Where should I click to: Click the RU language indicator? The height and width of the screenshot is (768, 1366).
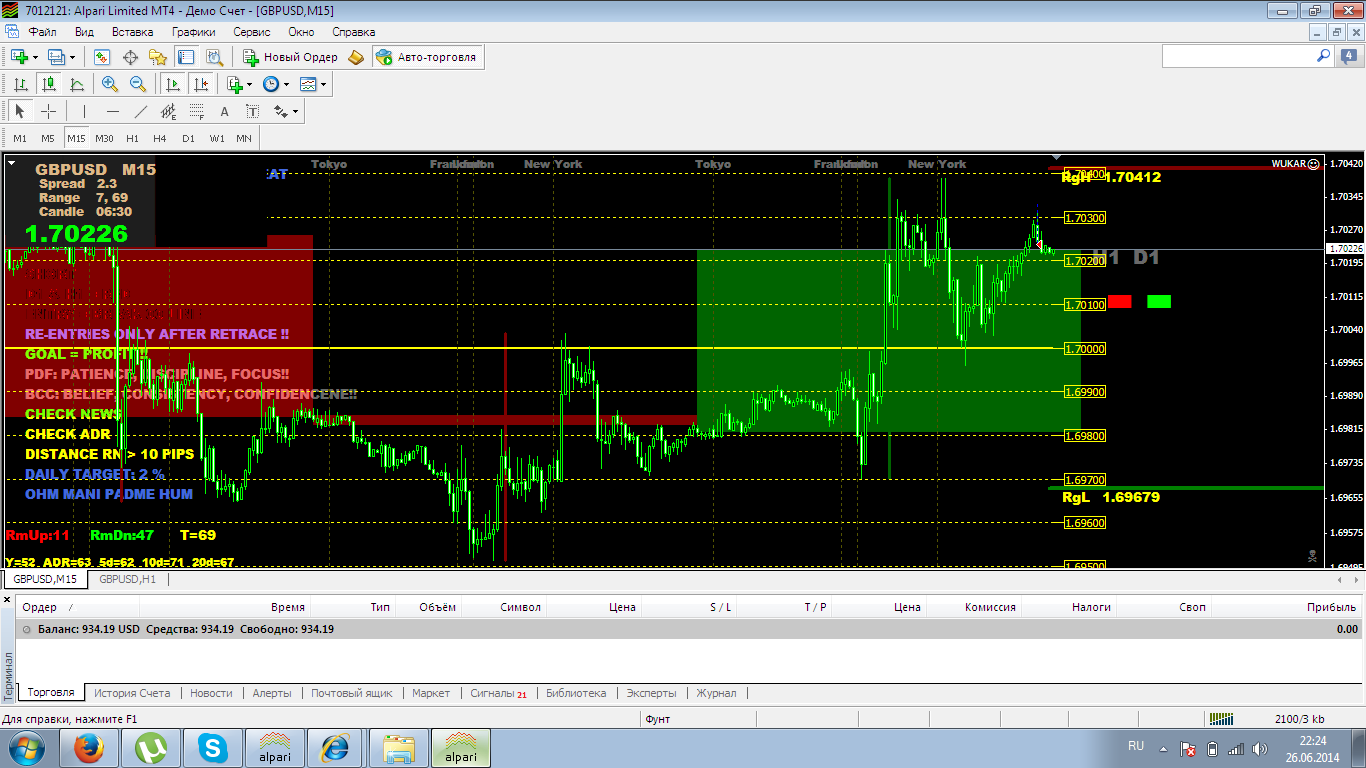coord(1136,746)
